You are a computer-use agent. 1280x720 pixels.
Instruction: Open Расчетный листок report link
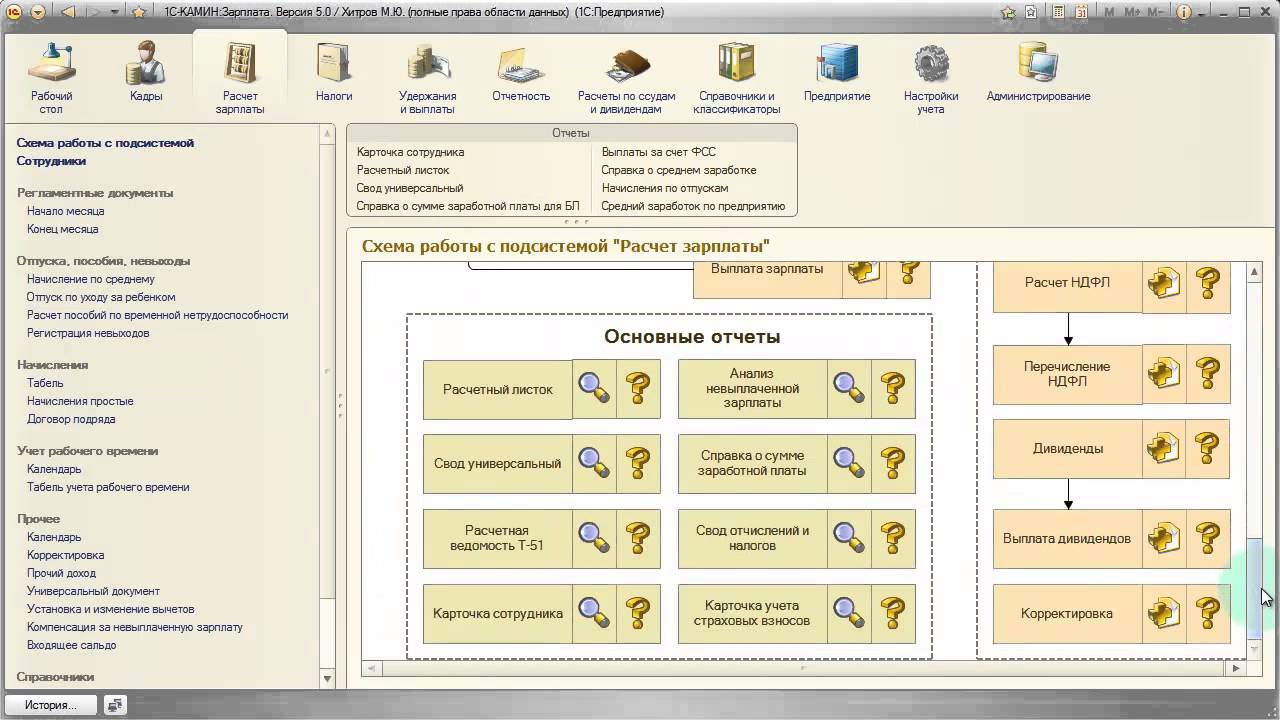coord(403,170)
